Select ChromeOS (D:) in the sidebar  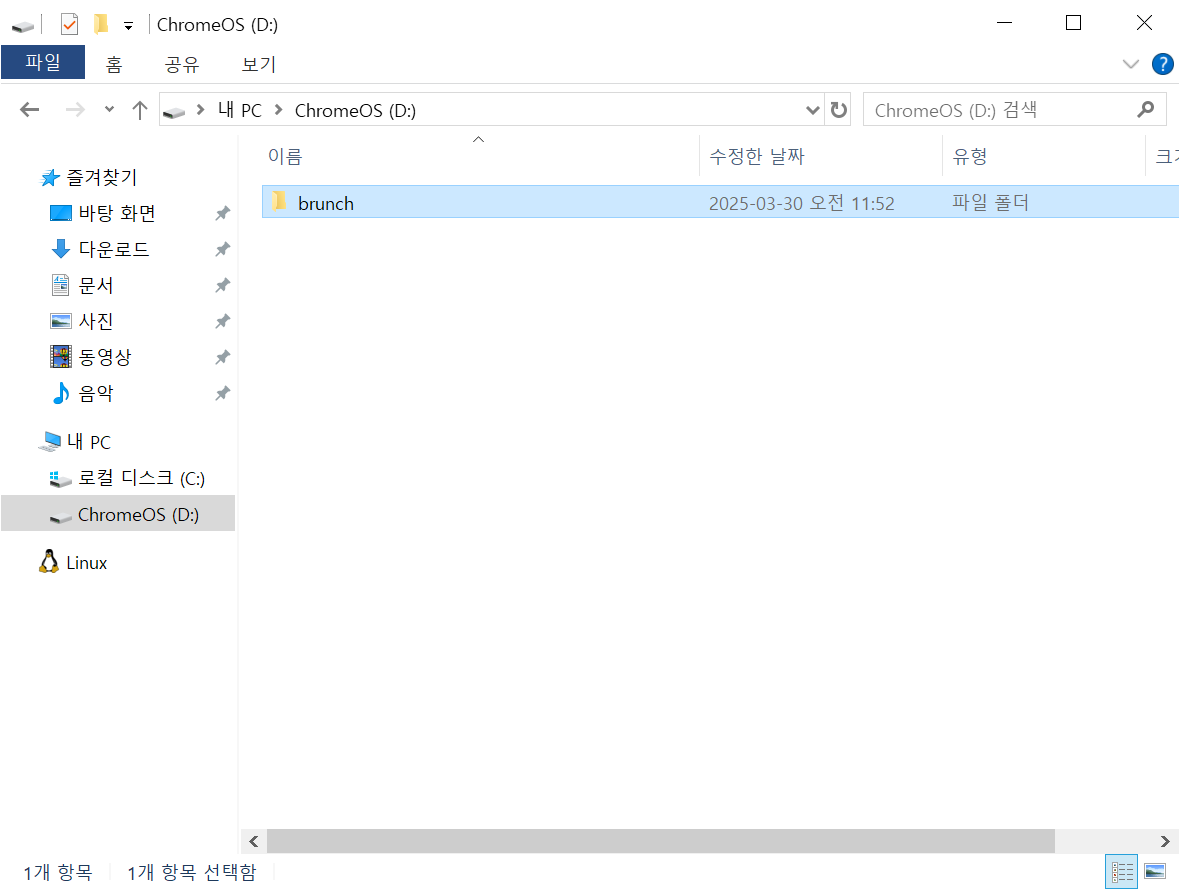(118, 515)
